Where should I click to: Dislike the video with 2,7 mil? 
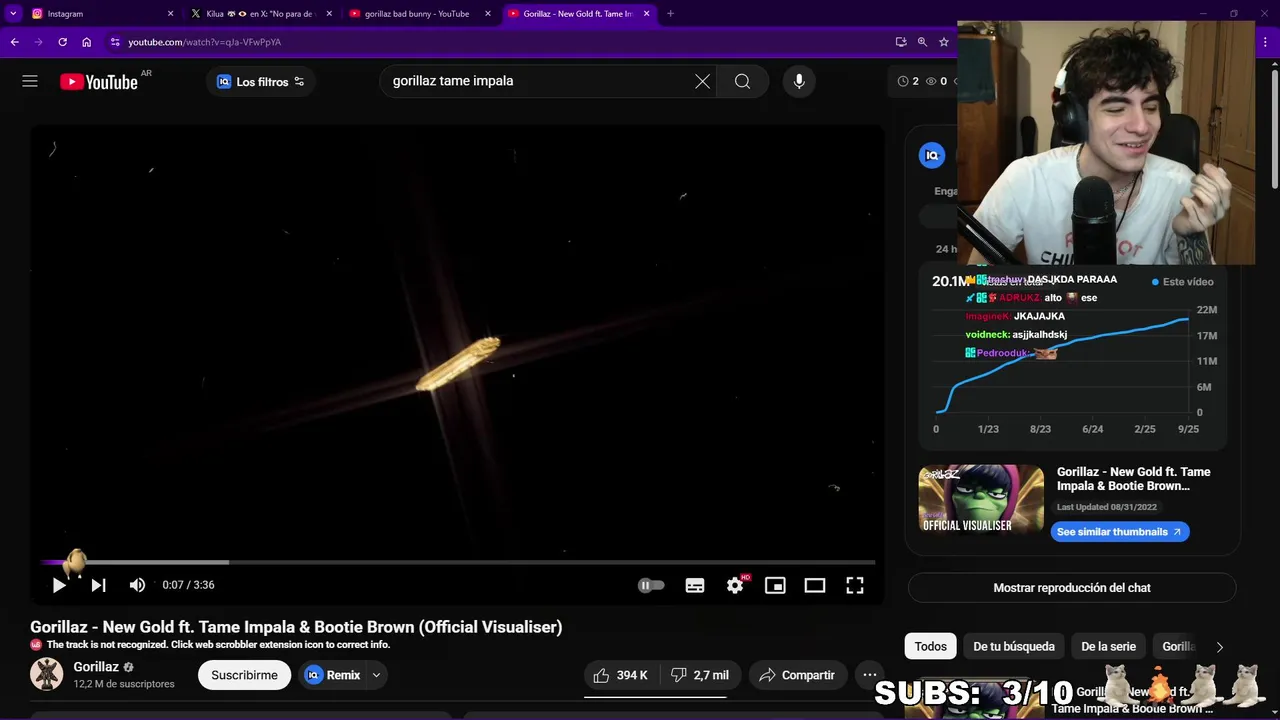pyautogui.click(x=699, y=675)
